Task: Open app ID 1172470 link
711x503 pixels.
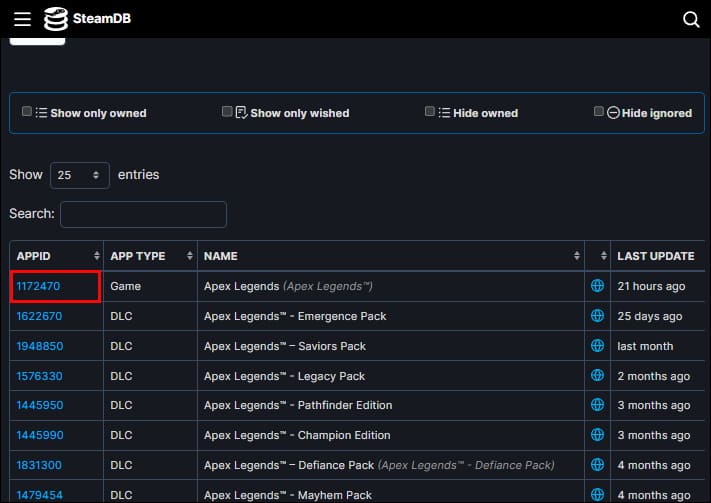Action: (38, 286)
